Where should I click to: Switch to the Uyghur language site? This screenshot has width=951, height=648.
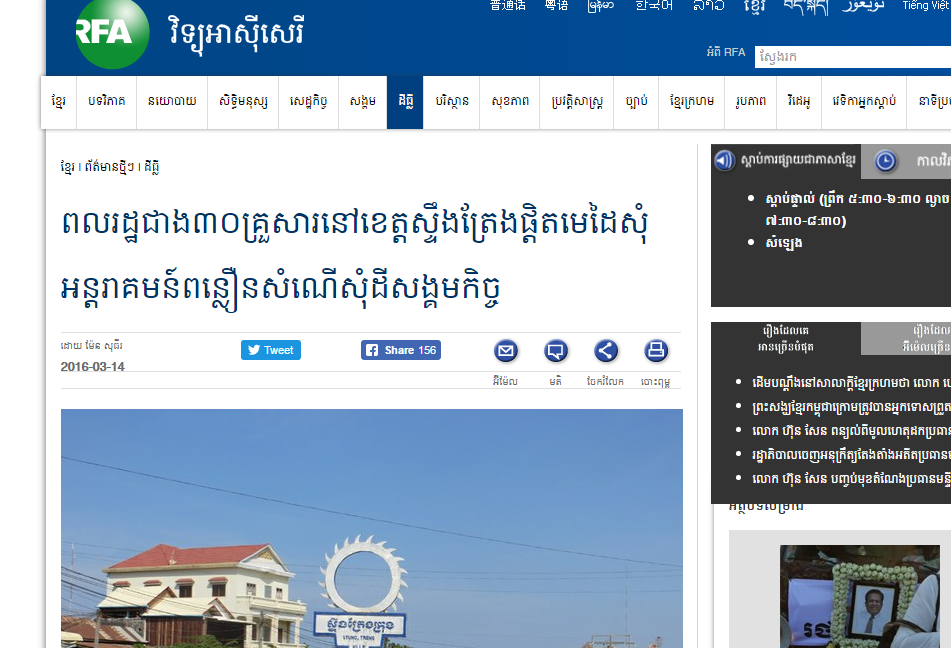pos(863,6)
